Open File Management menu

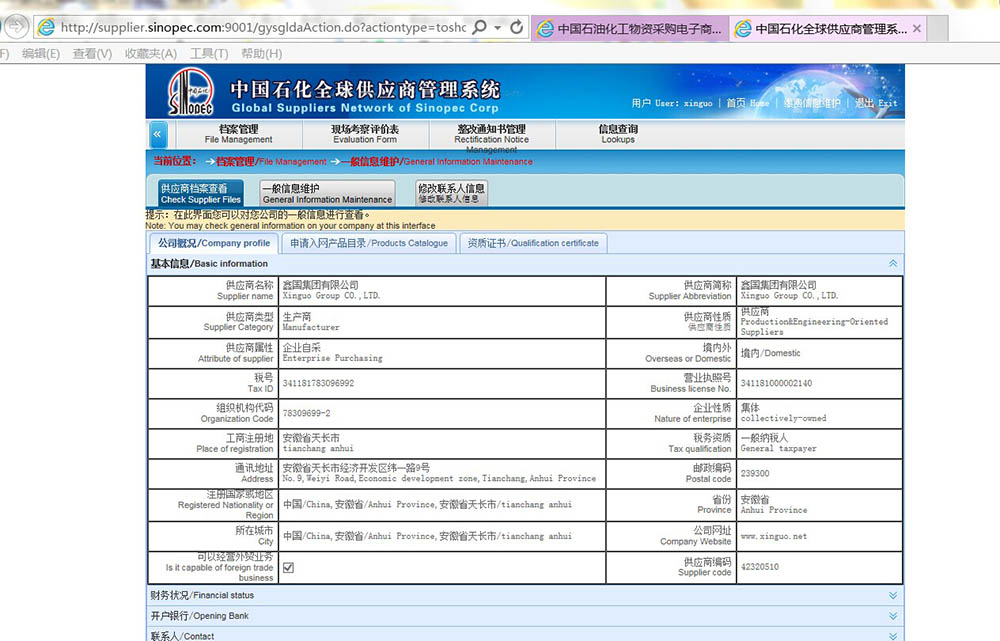tap(238, 134)
